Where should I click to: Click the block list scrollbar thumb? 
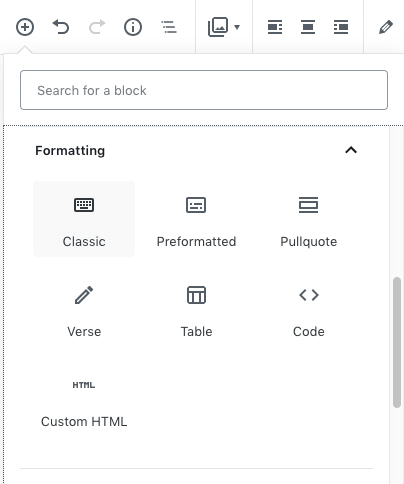[397, 342]
